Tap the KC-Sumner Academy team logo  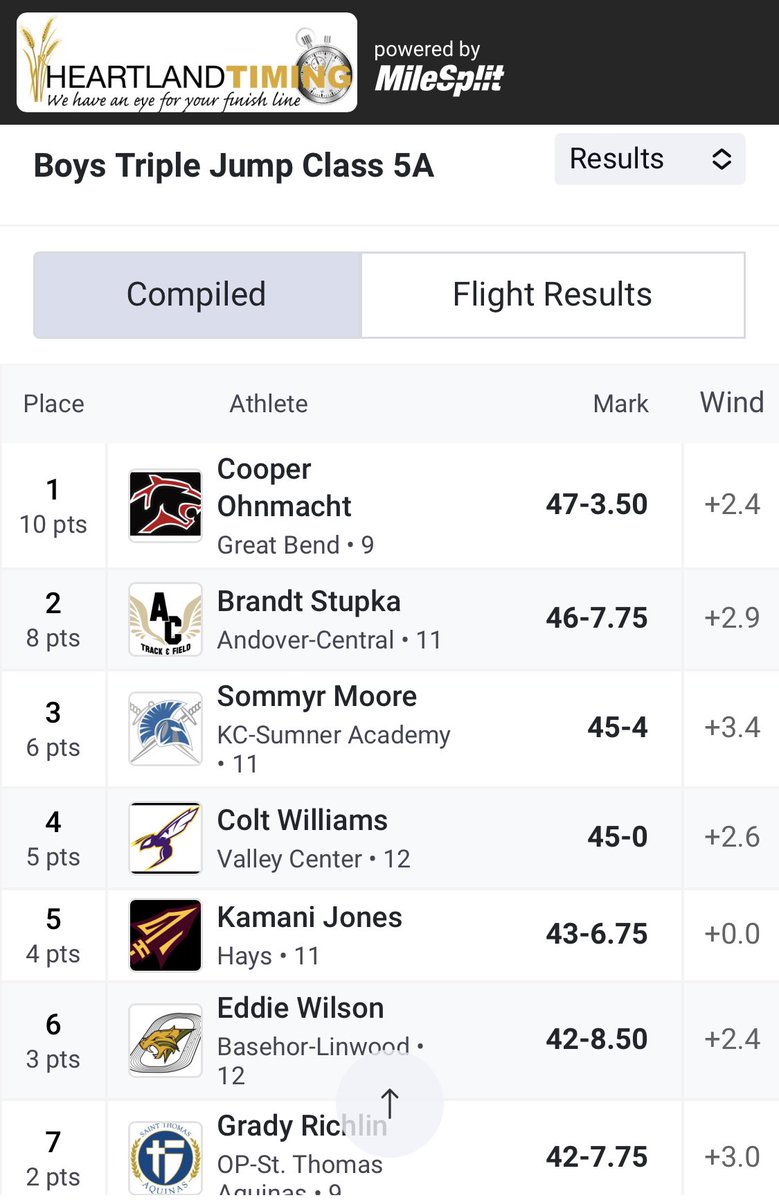pyautogui.click(x=166, y=729)
